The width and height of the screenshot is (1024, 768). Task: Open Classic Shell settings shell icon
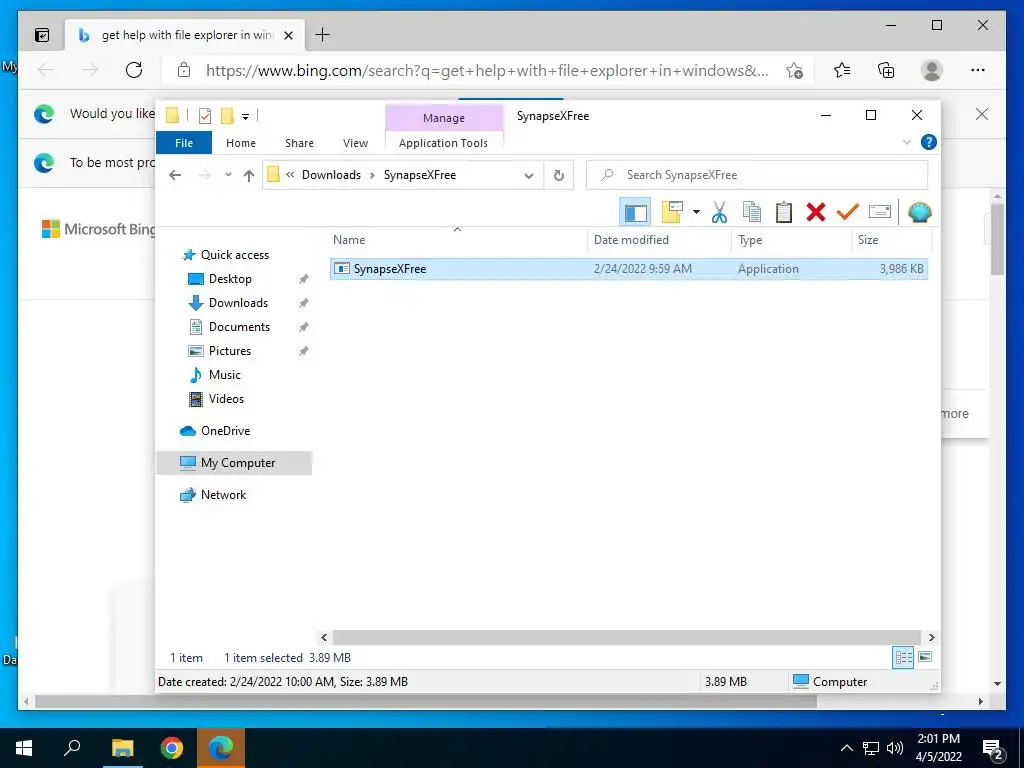(x=920, y=212)
